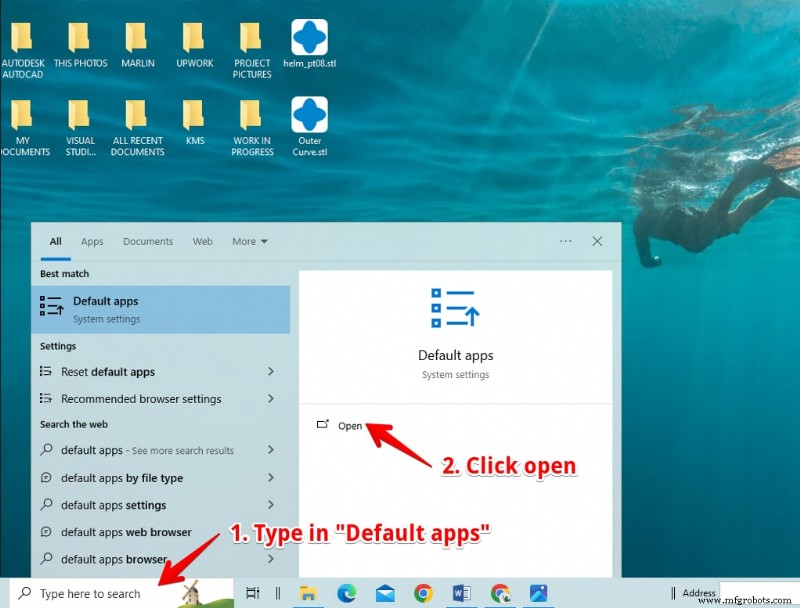Expand the More filter dropdown

[250, 241]
